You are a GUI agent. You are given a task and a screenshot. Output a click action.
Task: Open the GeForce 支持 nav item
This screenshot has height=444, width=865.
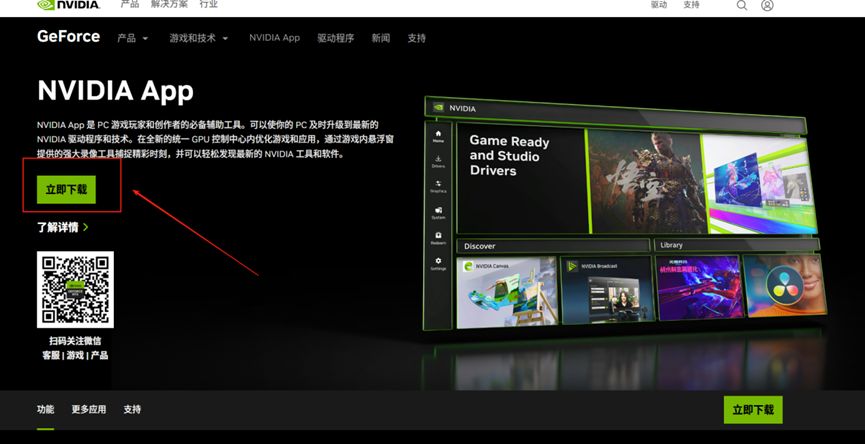(417, 38)
